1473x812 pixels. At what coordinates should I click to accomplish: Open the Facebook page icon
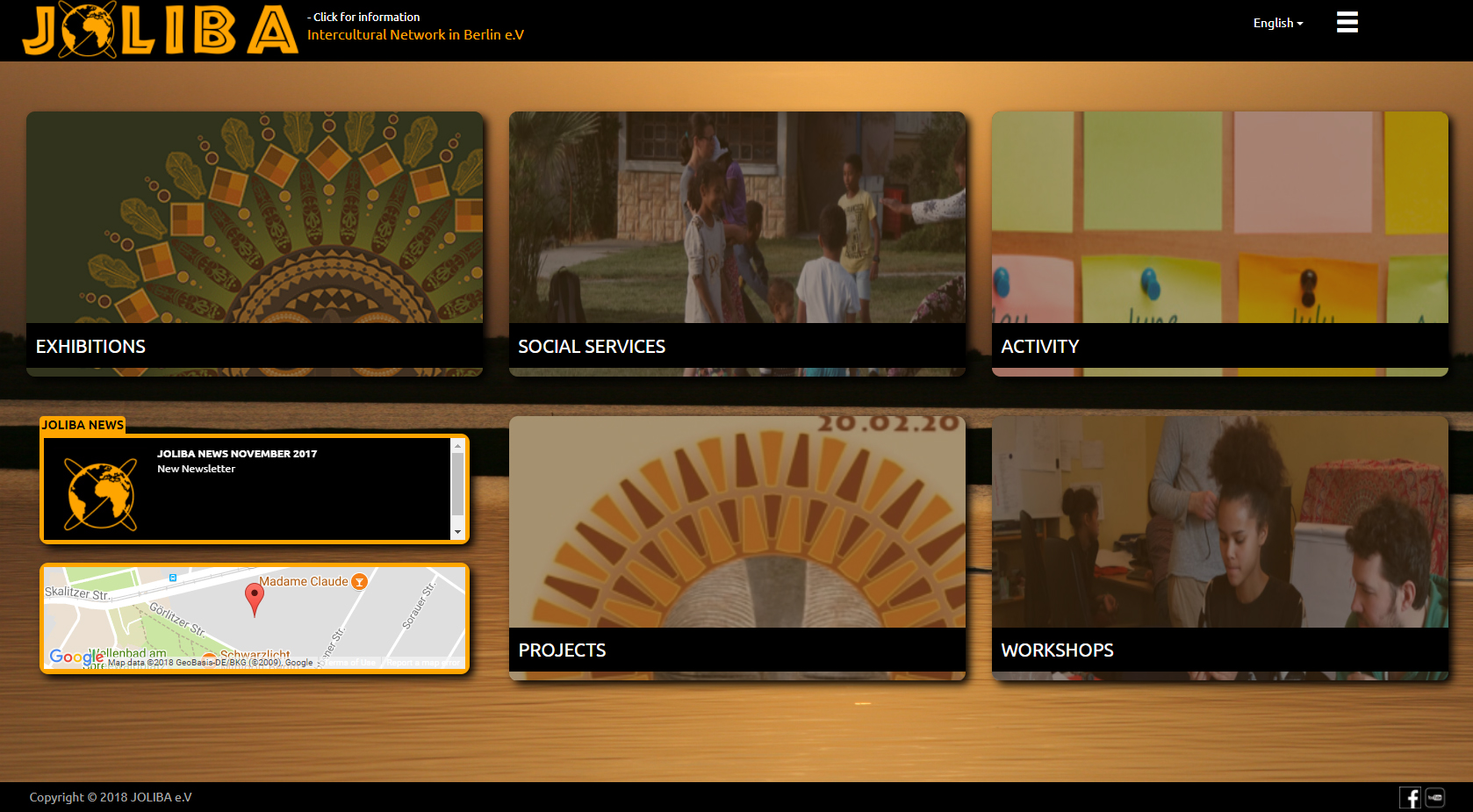pyautogui.click(x=1410, y=797)
